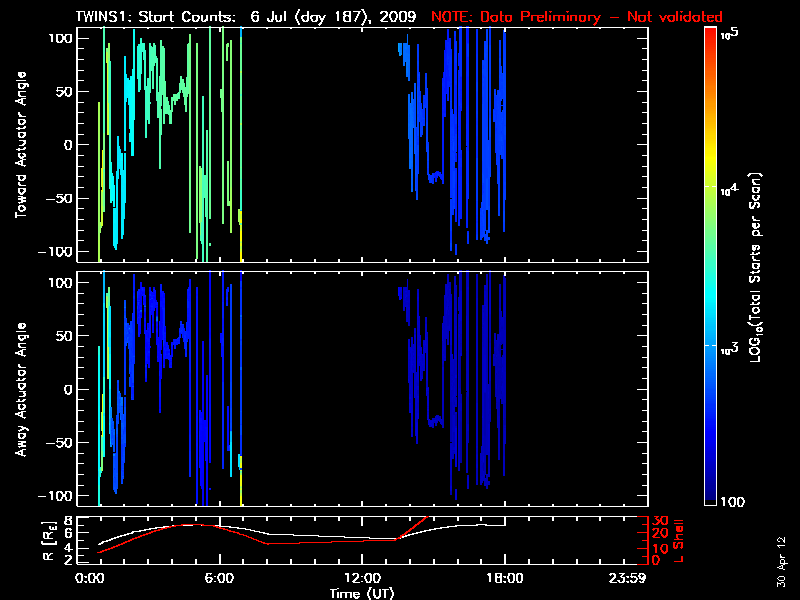
Task: Pick the "12:00" time tick label
Action: (x=363, y=578)
